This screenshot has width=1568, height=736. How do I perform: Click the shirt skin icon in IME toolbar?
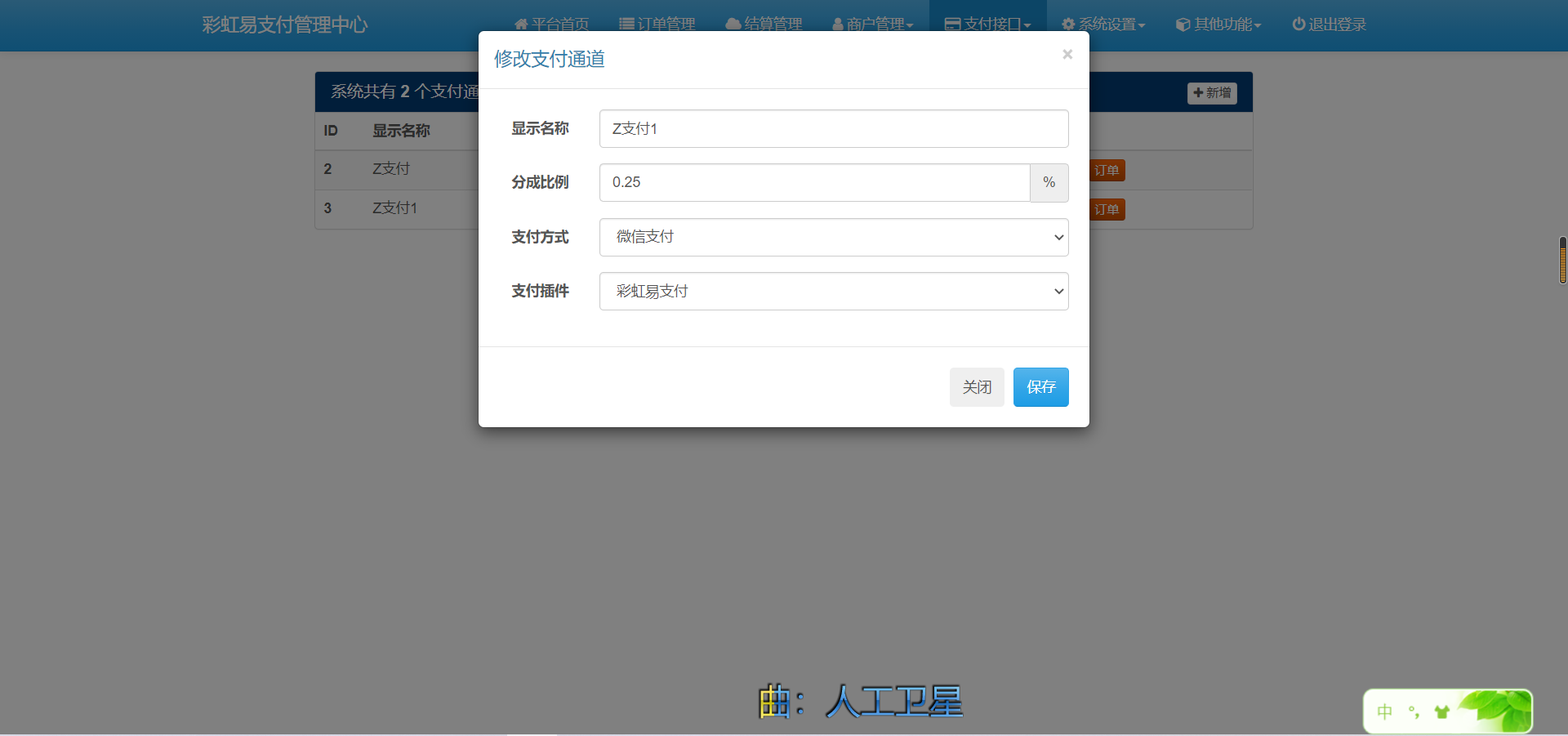click(x=1441, y=711)
